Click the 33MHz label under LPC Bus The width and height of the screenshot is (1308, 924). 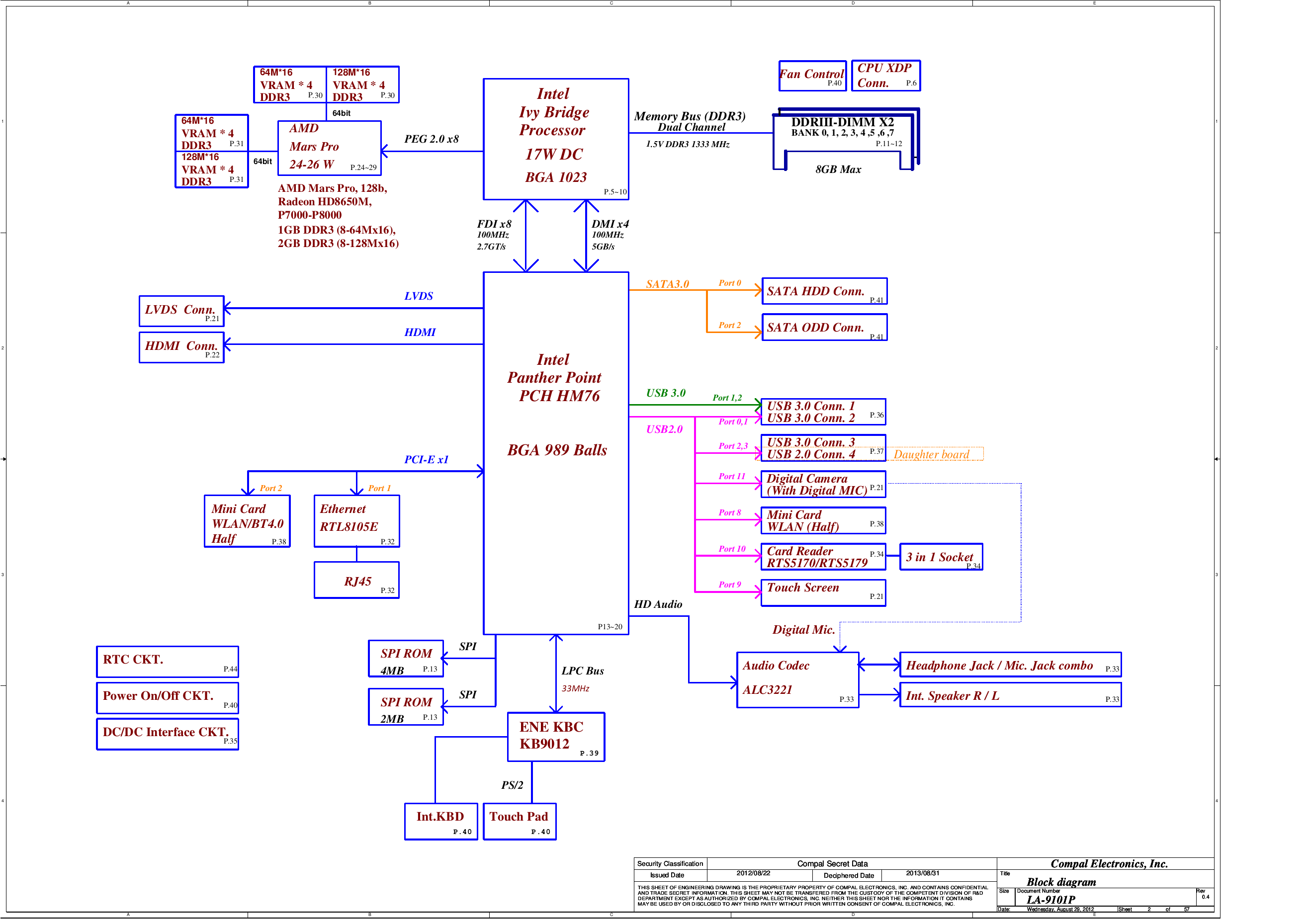click(x=575, y=688)
